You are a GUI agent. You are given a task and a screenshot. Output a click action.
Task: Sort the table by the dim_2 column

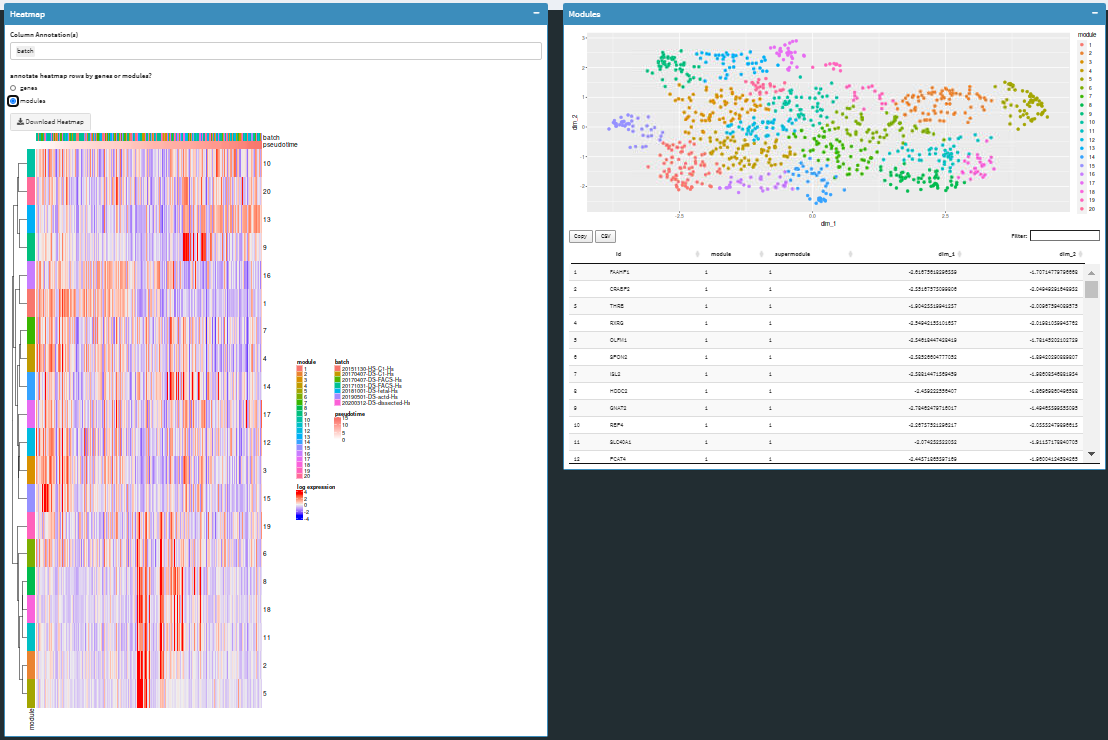(1025, 254)
